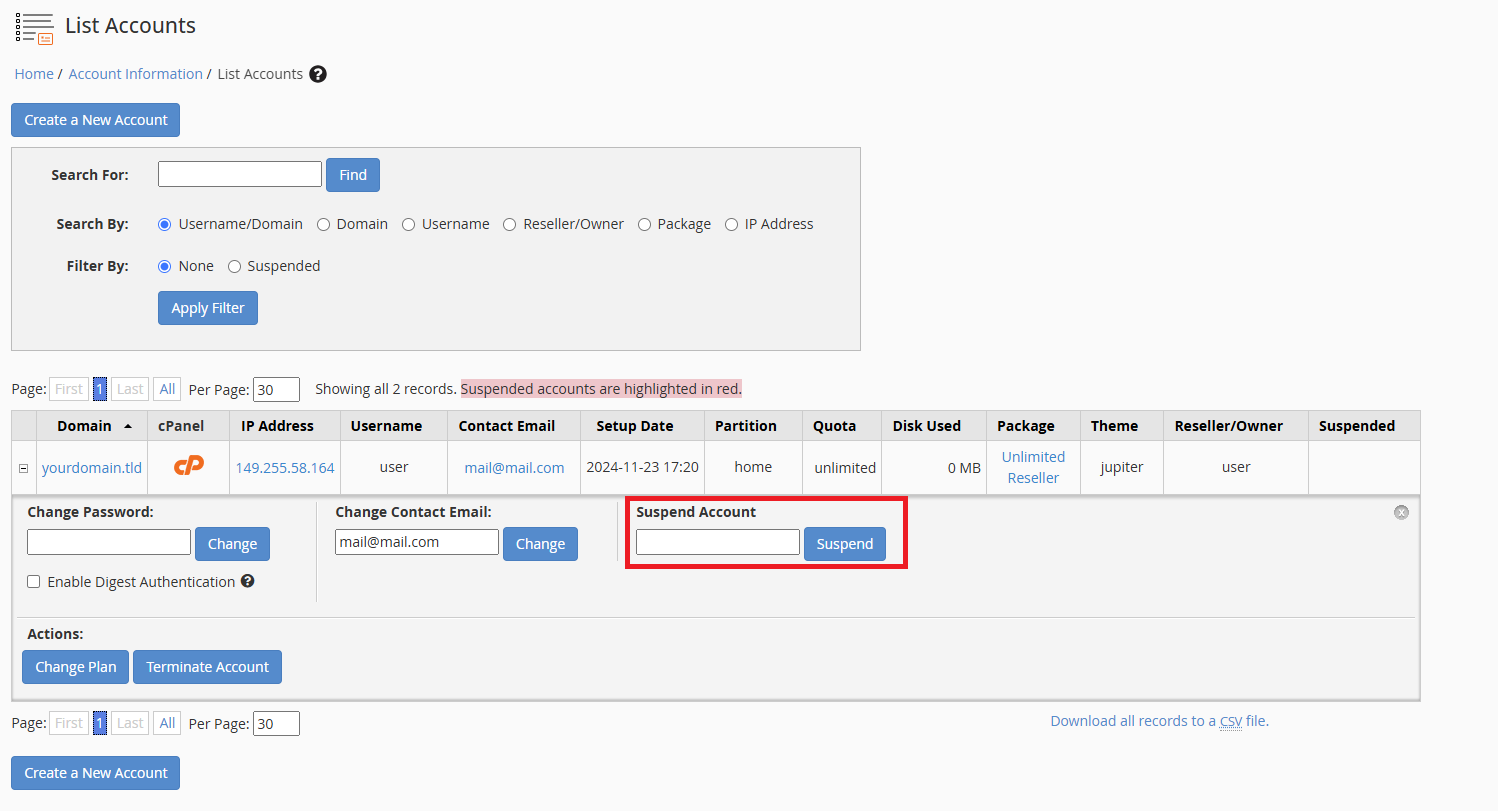This screenshot has height=811, width=1498.
Task: Click Apply Filter button
Action: tap(208, 308)
